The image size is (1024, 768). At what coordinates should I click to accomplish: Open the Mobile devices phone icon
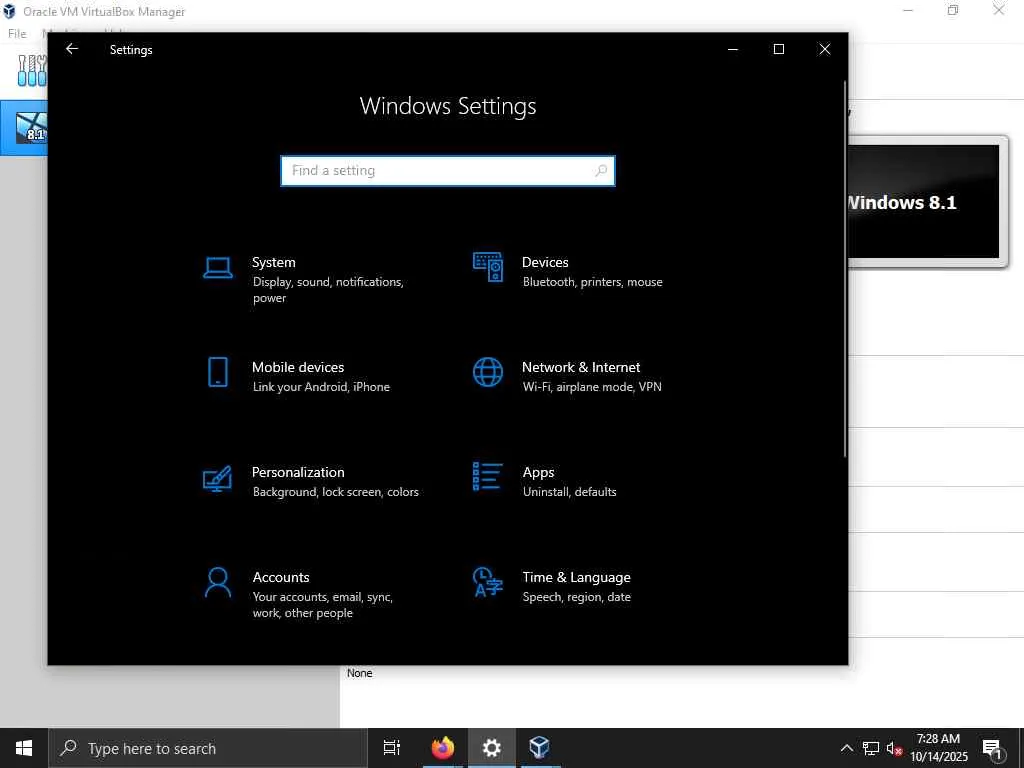[217, 372]
